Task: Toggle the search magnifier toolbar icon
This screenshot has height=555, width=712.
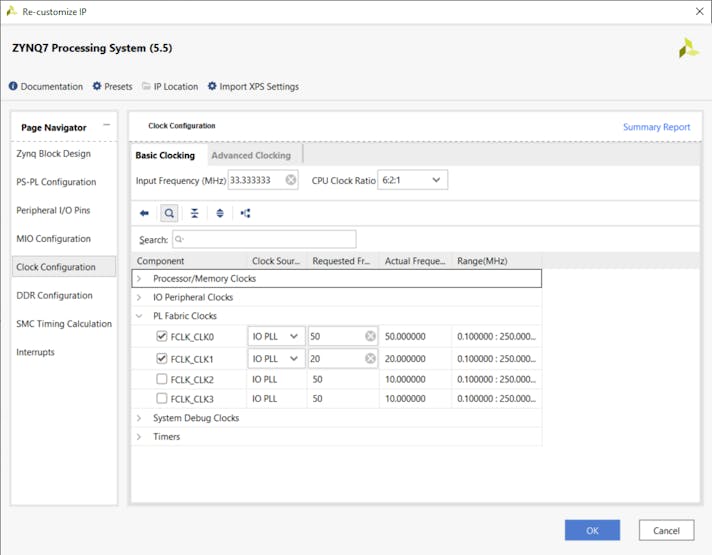Action: (x=169, y=213)
